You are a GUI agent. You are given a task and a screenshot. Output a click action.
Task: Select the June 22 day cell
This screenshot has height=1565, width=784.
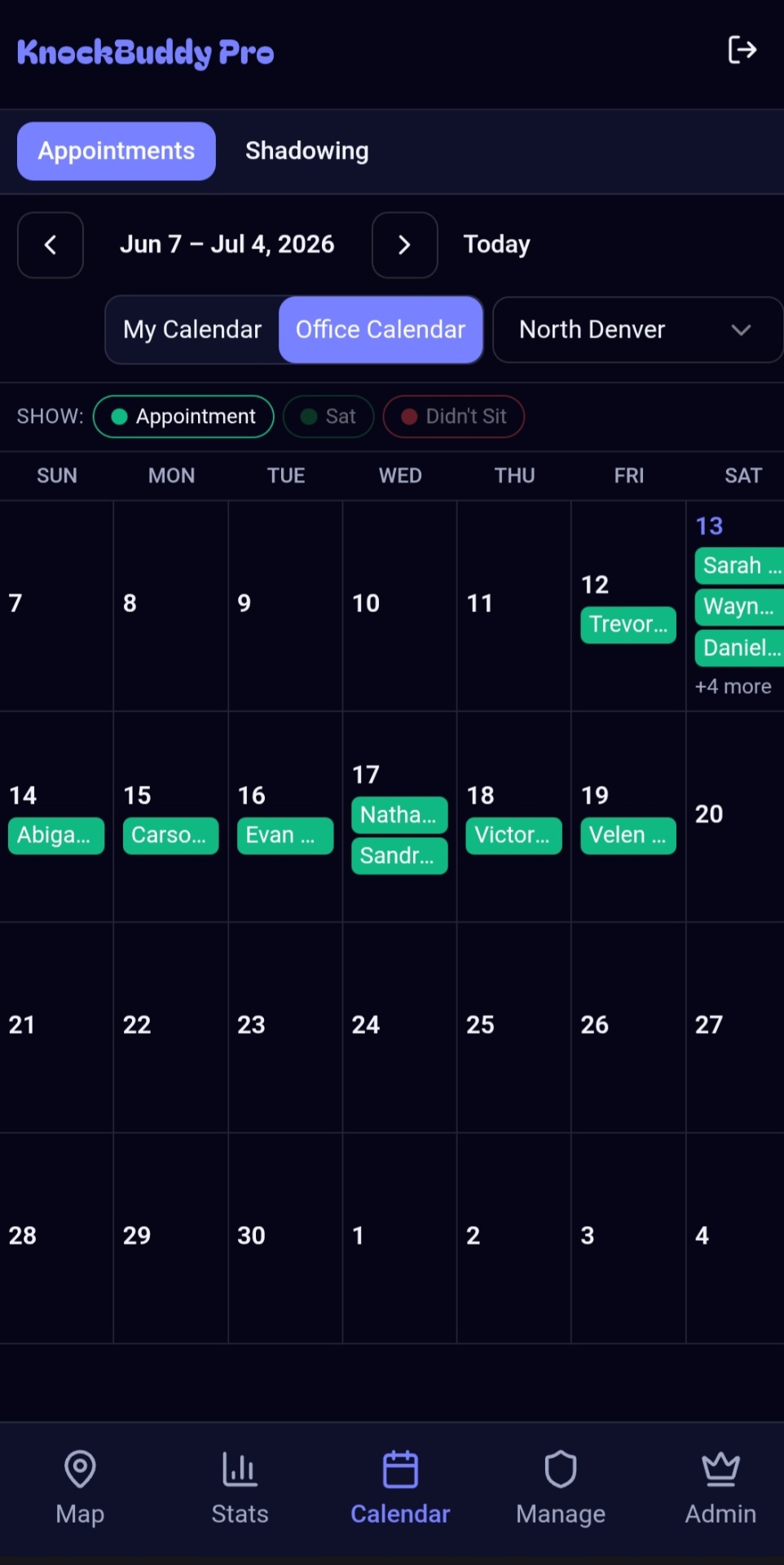(x=170, y=1027)
